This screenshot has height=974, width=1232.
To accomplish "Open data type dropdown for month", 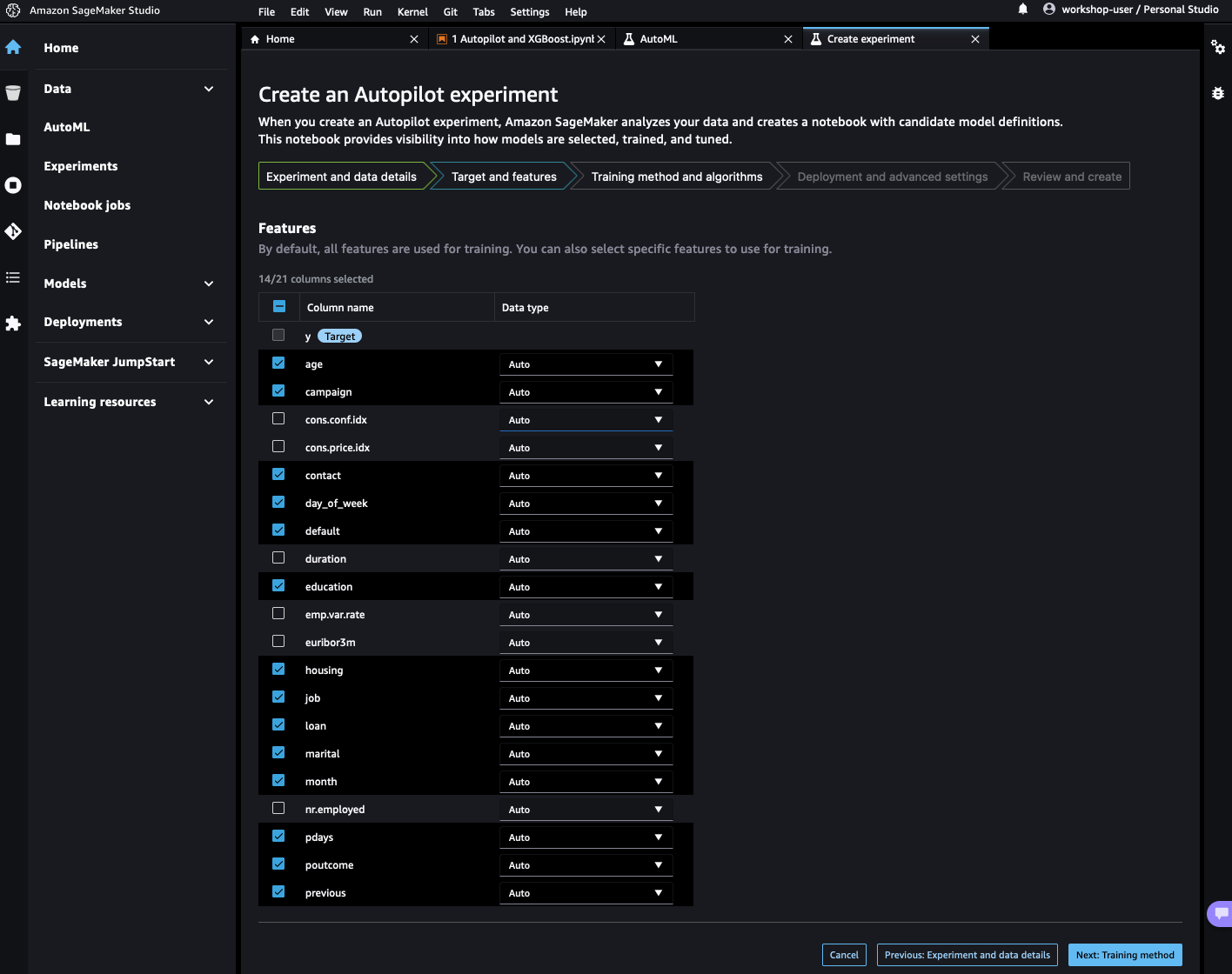I will [586, 782].
